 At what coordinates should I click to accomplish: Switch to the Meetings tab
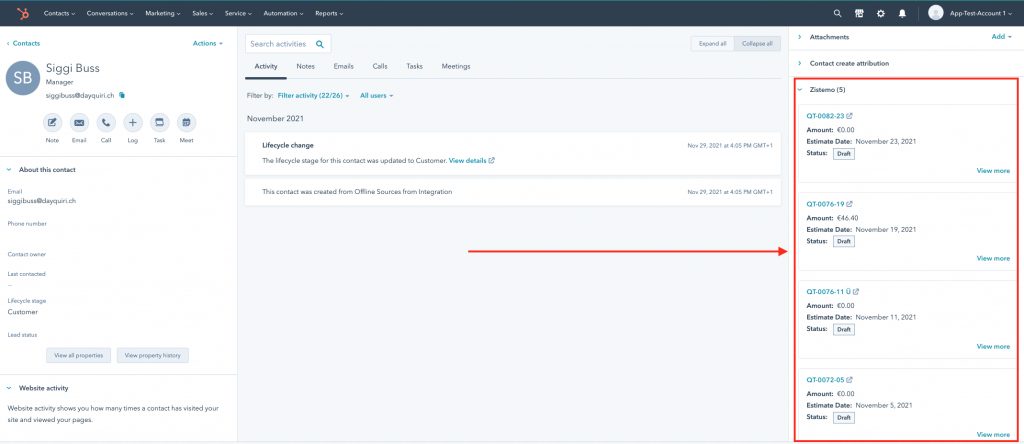[x=456, y=67]
